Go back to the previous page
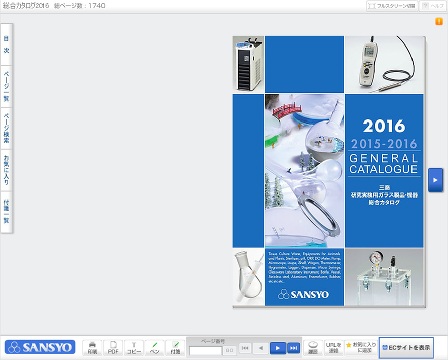 (261, 348)
